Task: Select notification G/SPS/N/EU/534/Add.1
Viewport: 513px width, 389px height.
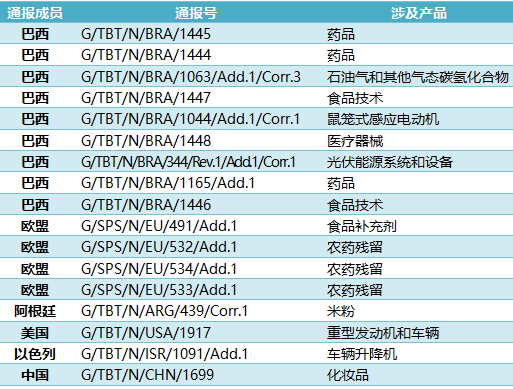Action: click(159, 269)
